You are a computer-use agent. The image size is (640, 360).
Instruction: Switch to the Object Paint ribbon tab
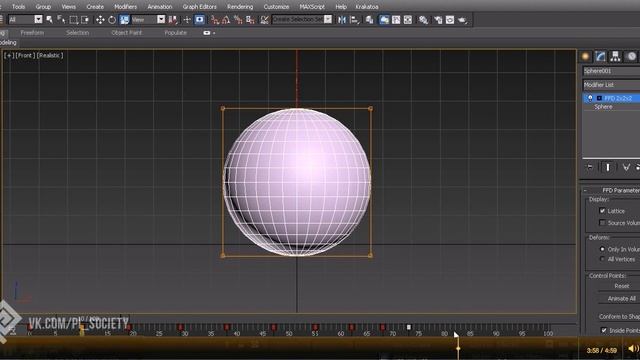click(x=127, y=33)
